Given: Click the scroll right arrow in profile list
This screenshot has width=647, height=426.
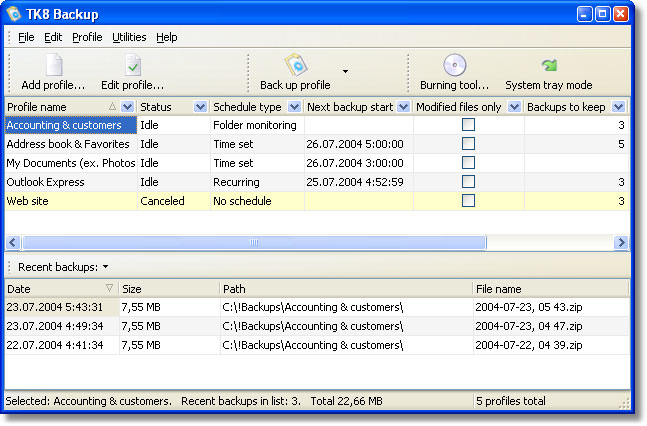Looking at the screenshot, I should click(621, 242).
